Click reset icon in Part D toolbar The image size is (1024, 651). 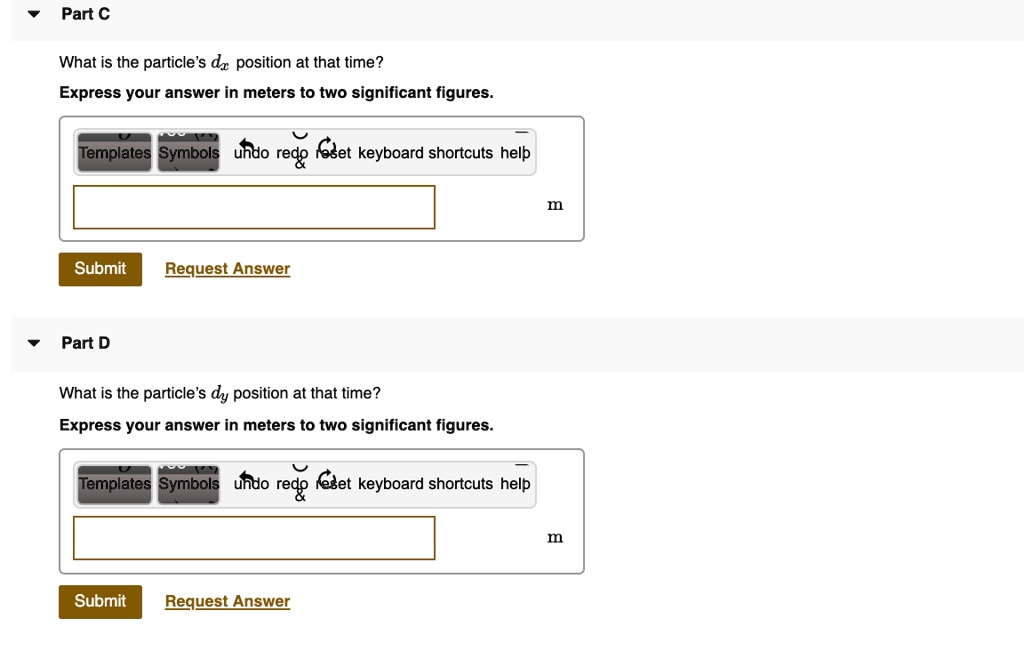coord(328,481)
